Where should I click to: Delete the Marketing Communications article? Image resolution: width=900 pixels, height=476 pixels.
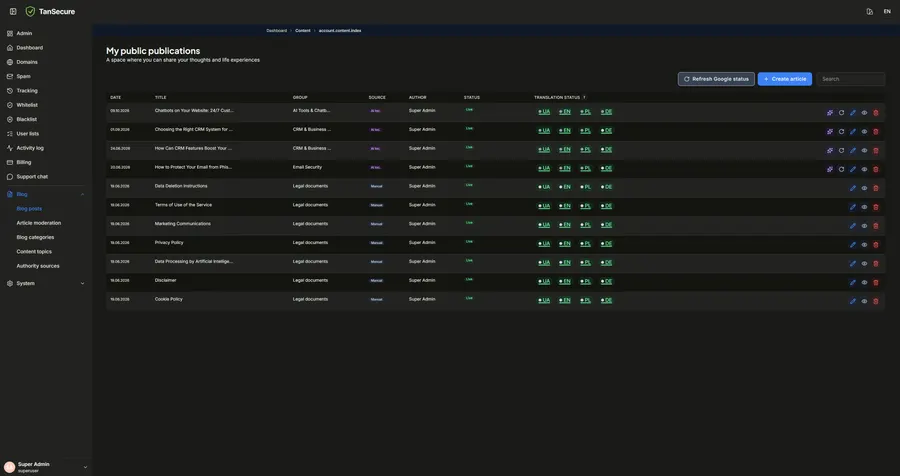tap(876, 226)
